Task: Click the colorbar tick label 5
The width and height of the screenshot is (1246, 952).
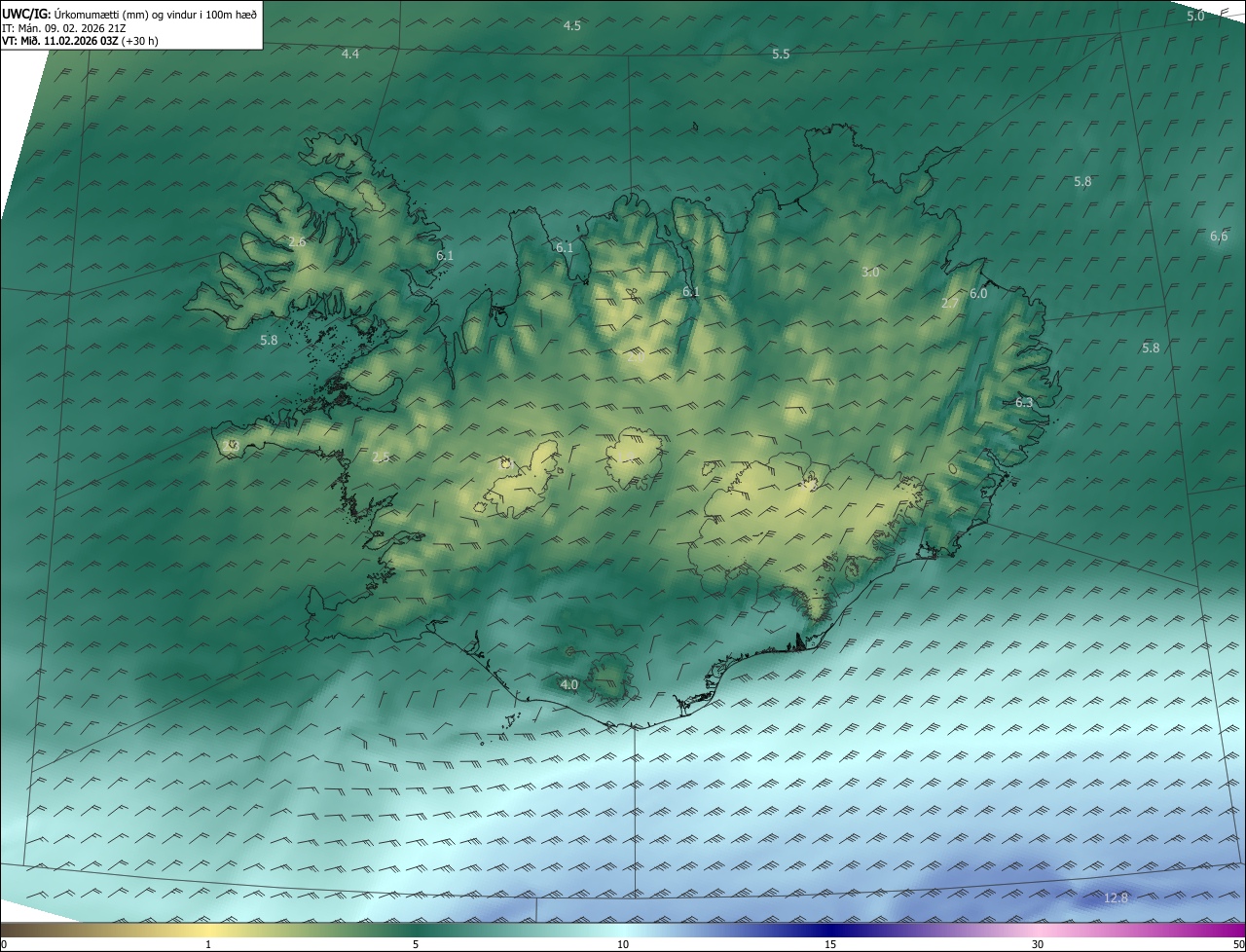Action: 416,944
